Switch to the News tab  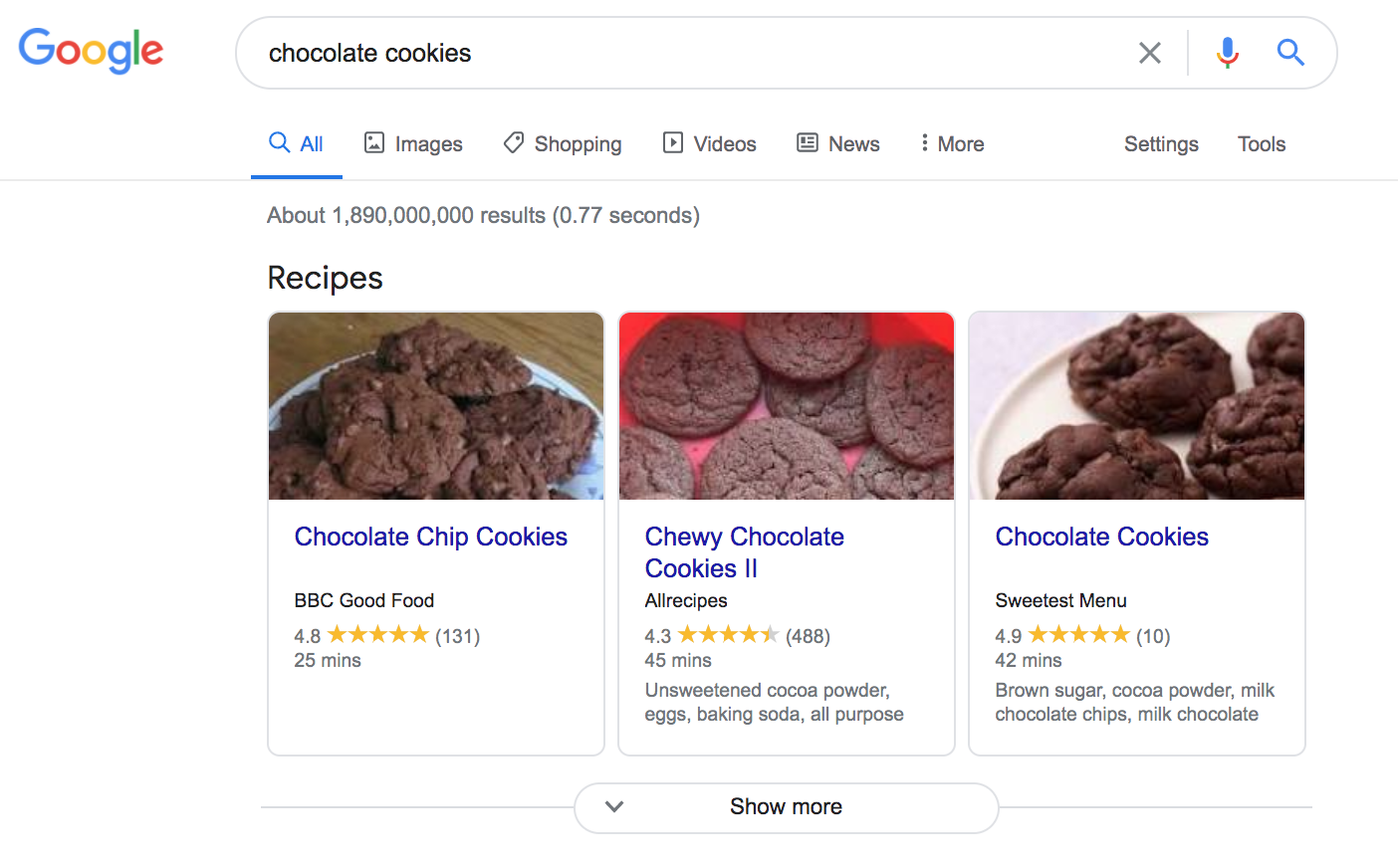tap(838, 142)
